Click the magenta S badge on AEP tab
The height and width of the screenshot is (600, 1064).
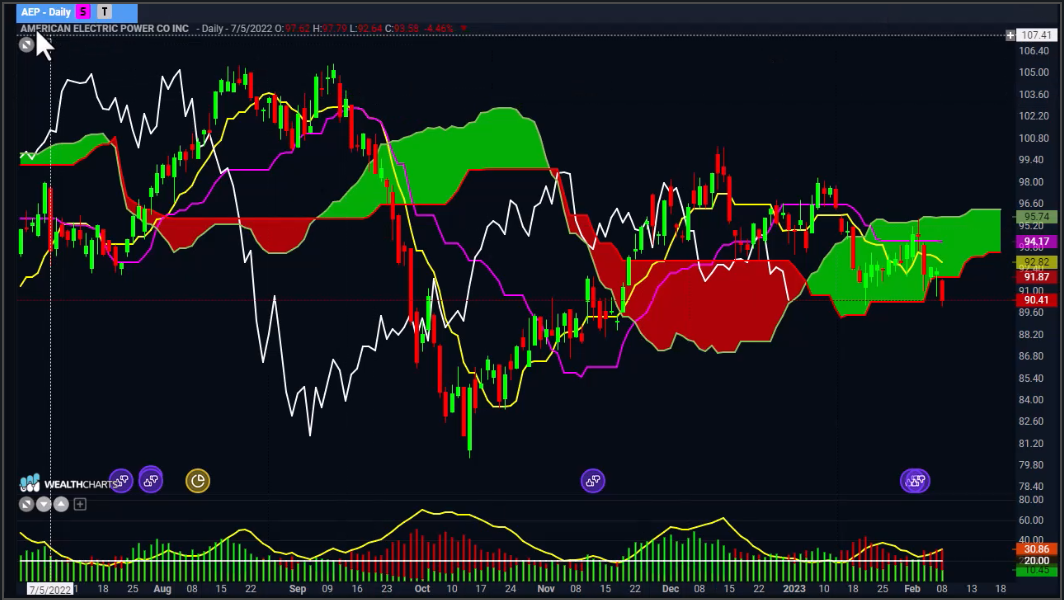(83, 12)
